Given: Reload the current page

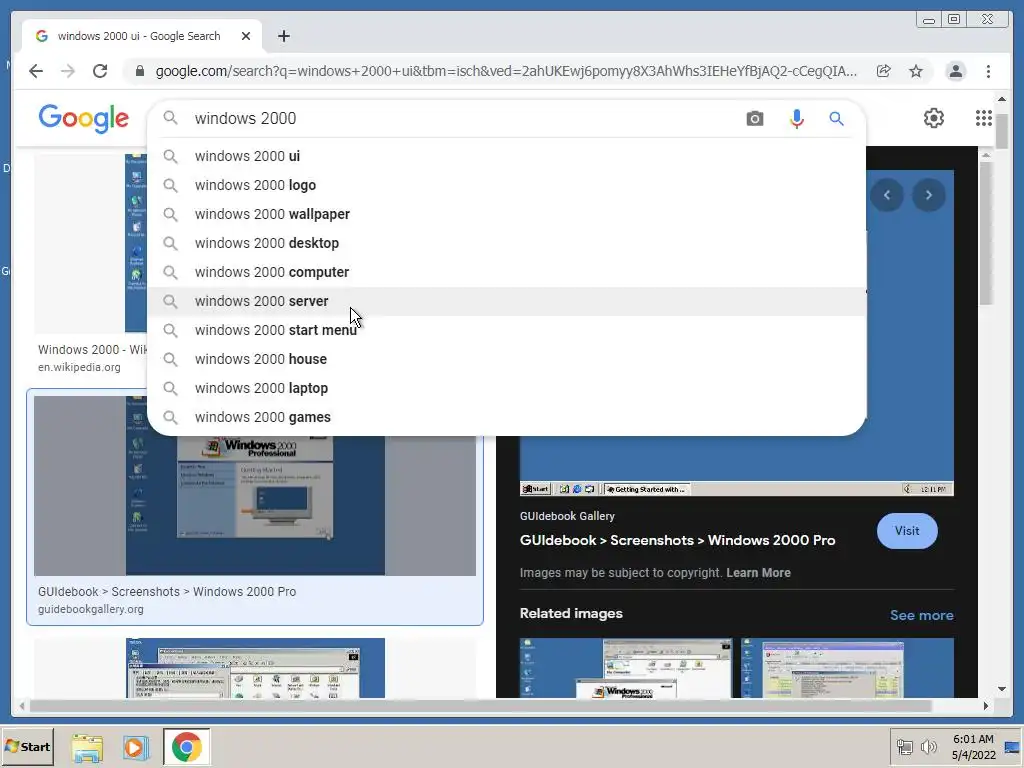Looking at the screenshot, I should click(x=100, y=71).
